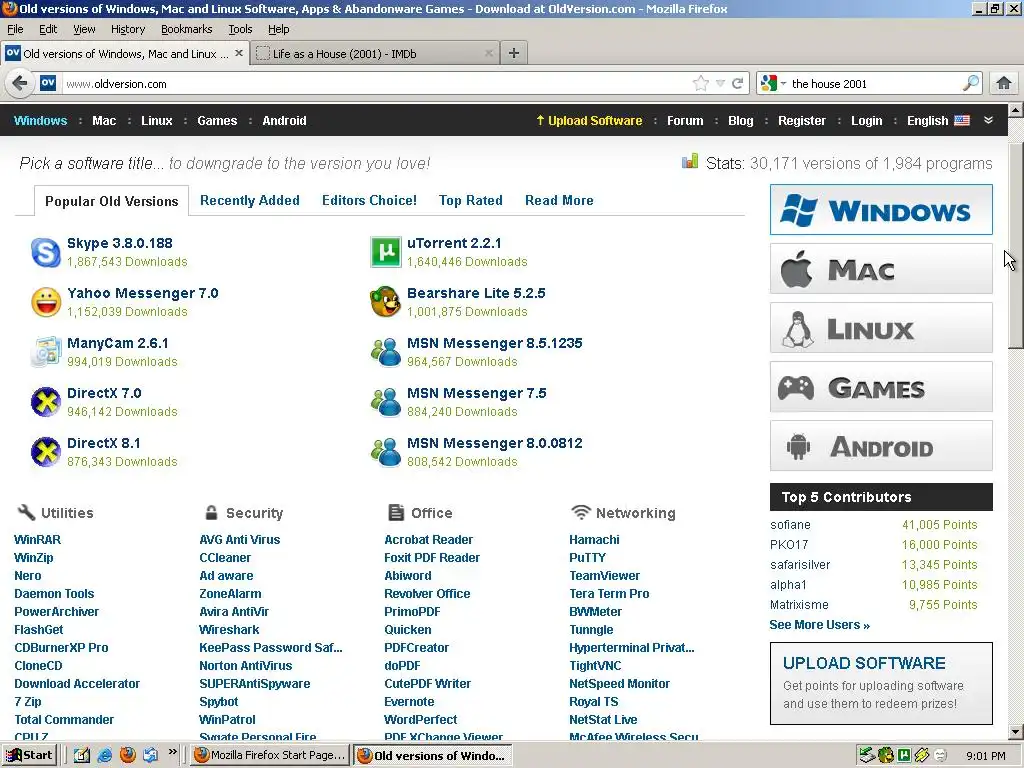Switch to Life as a House tab

(376, 54)
